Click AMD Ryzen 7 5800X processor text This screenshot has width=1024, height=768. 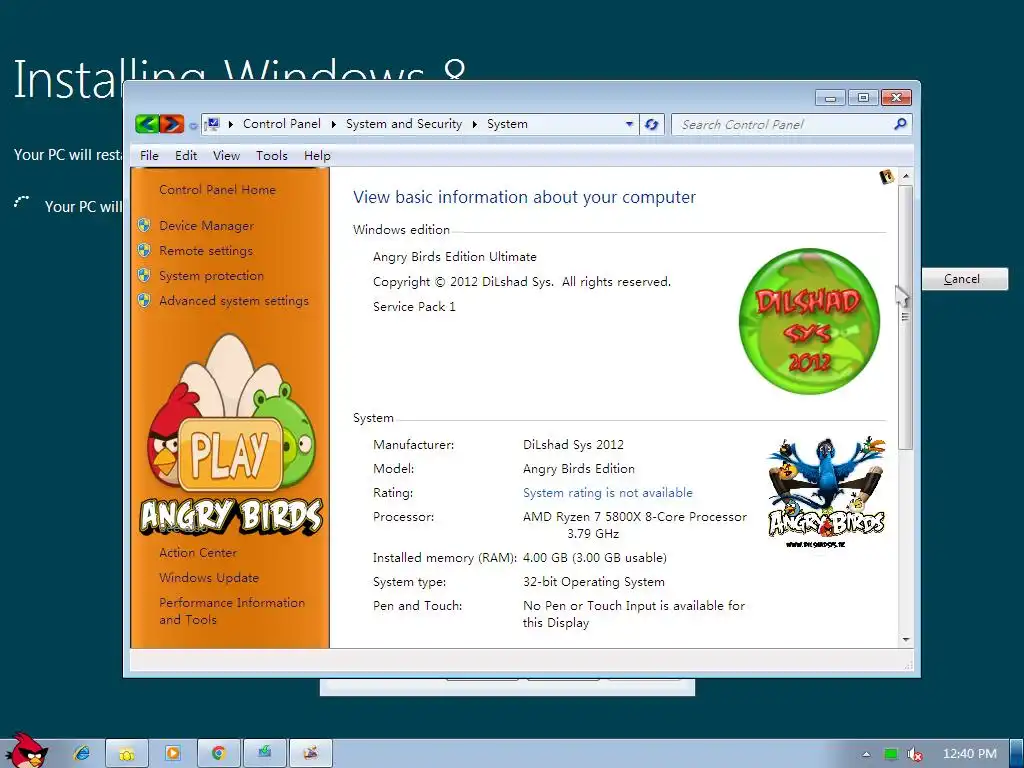coord(634,525)
